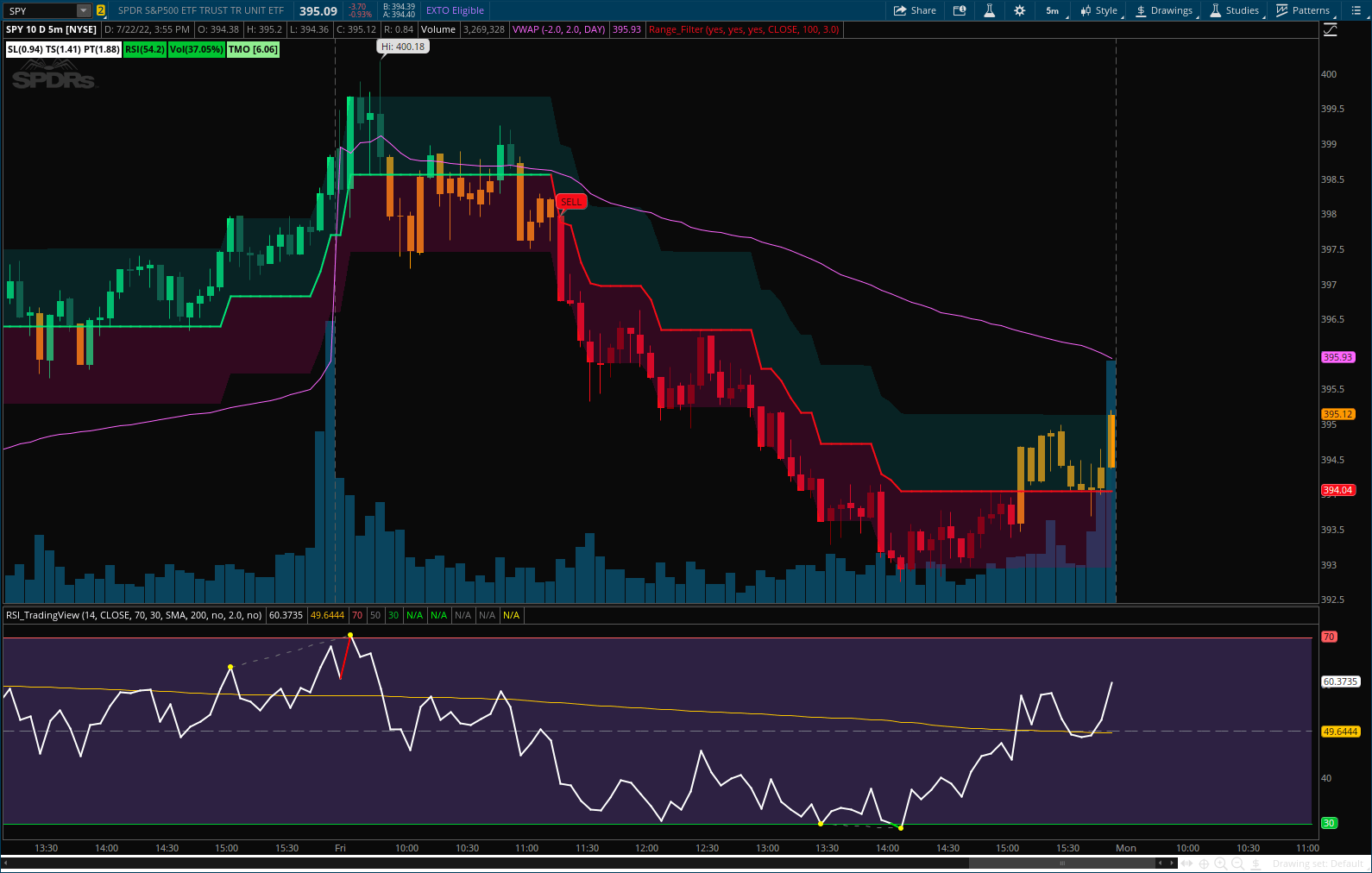Click the SL(0.94) TS(1.41) PT(1.88) label
The width and height of the screenshot is (1372, 873).
(64, 49)
